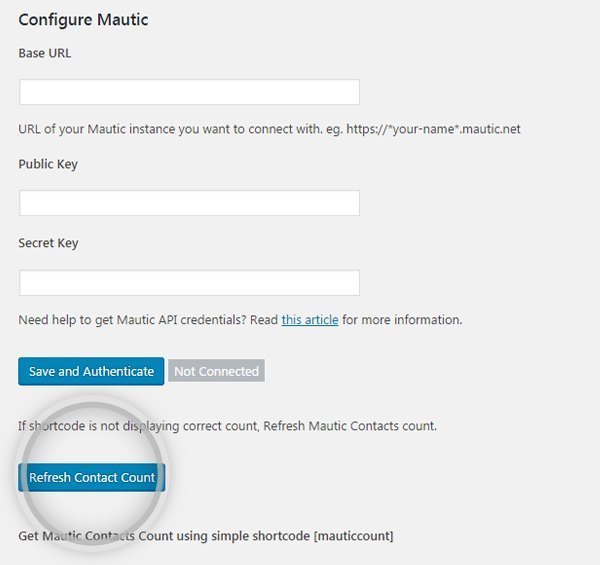Click the Secret Key field label
Screen dimensions: 600x565
48,243
